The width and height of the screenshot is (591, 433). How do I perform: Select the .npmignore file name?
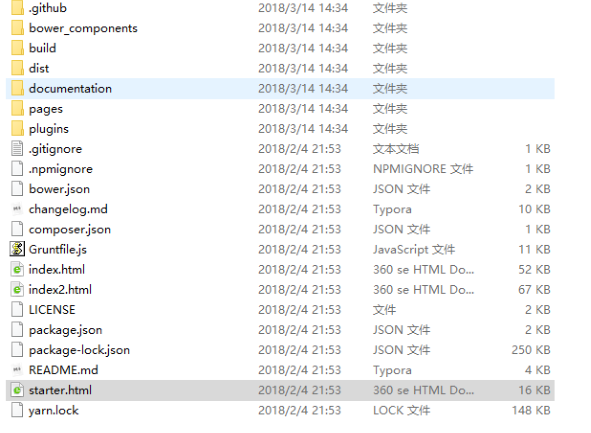[61, 169]
